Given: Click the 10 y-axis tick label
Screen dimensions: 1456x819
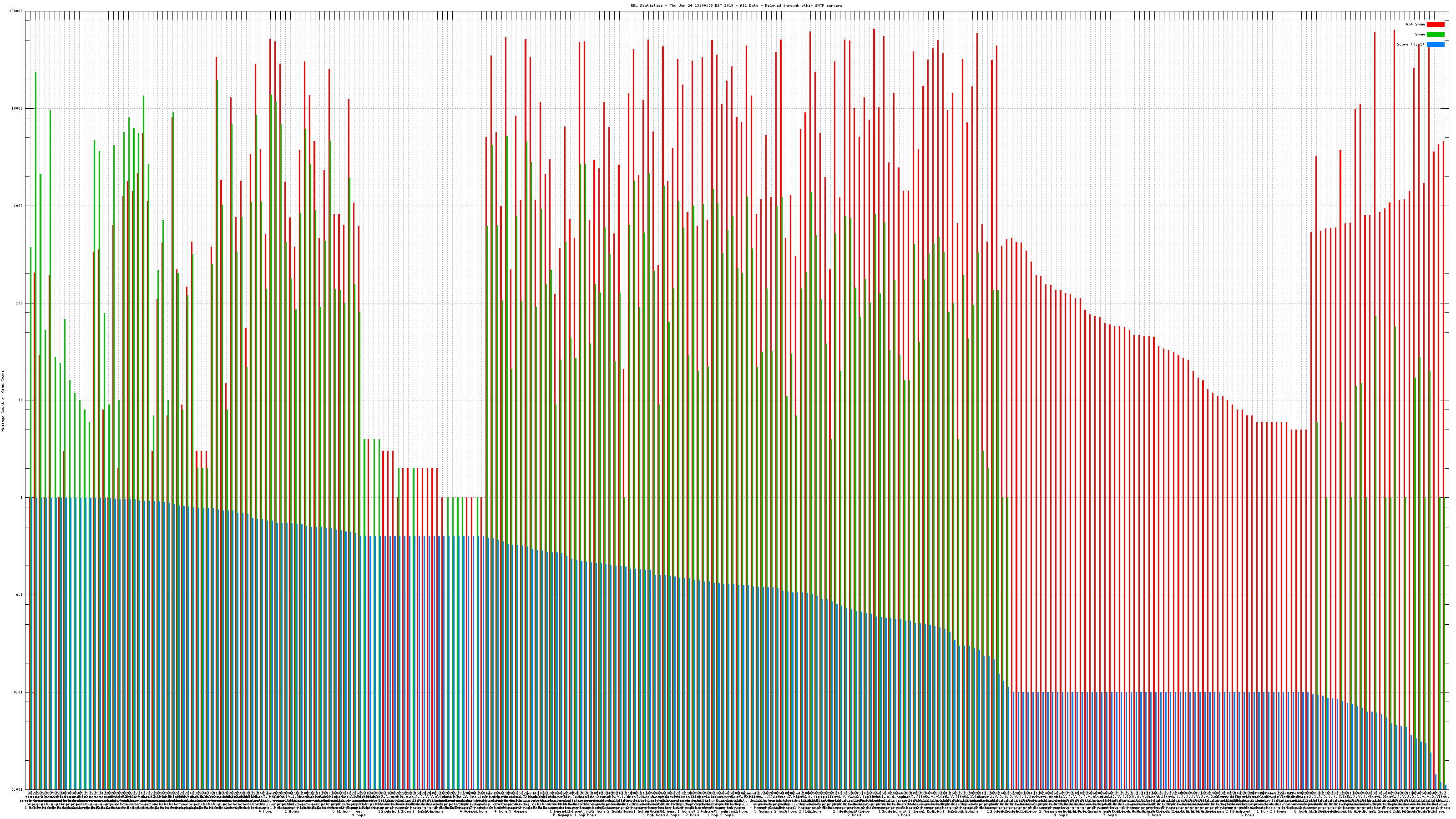Looking at the screenshot, I should pos(20,400).
